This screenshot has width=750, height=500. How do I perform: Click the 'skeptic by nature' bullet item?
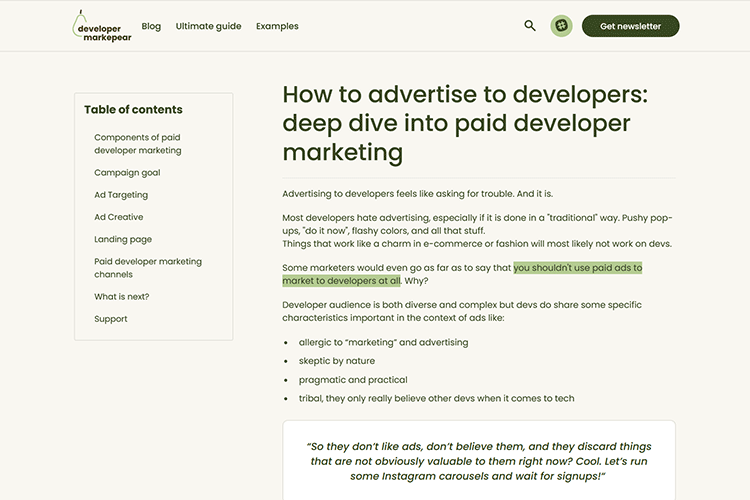coord(336,361)
